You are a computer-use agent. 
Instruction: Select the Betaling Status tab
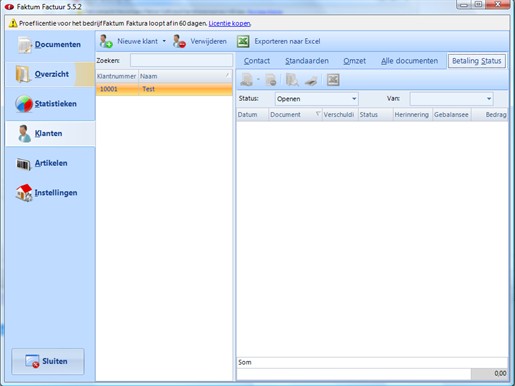[x=477, y=61]
